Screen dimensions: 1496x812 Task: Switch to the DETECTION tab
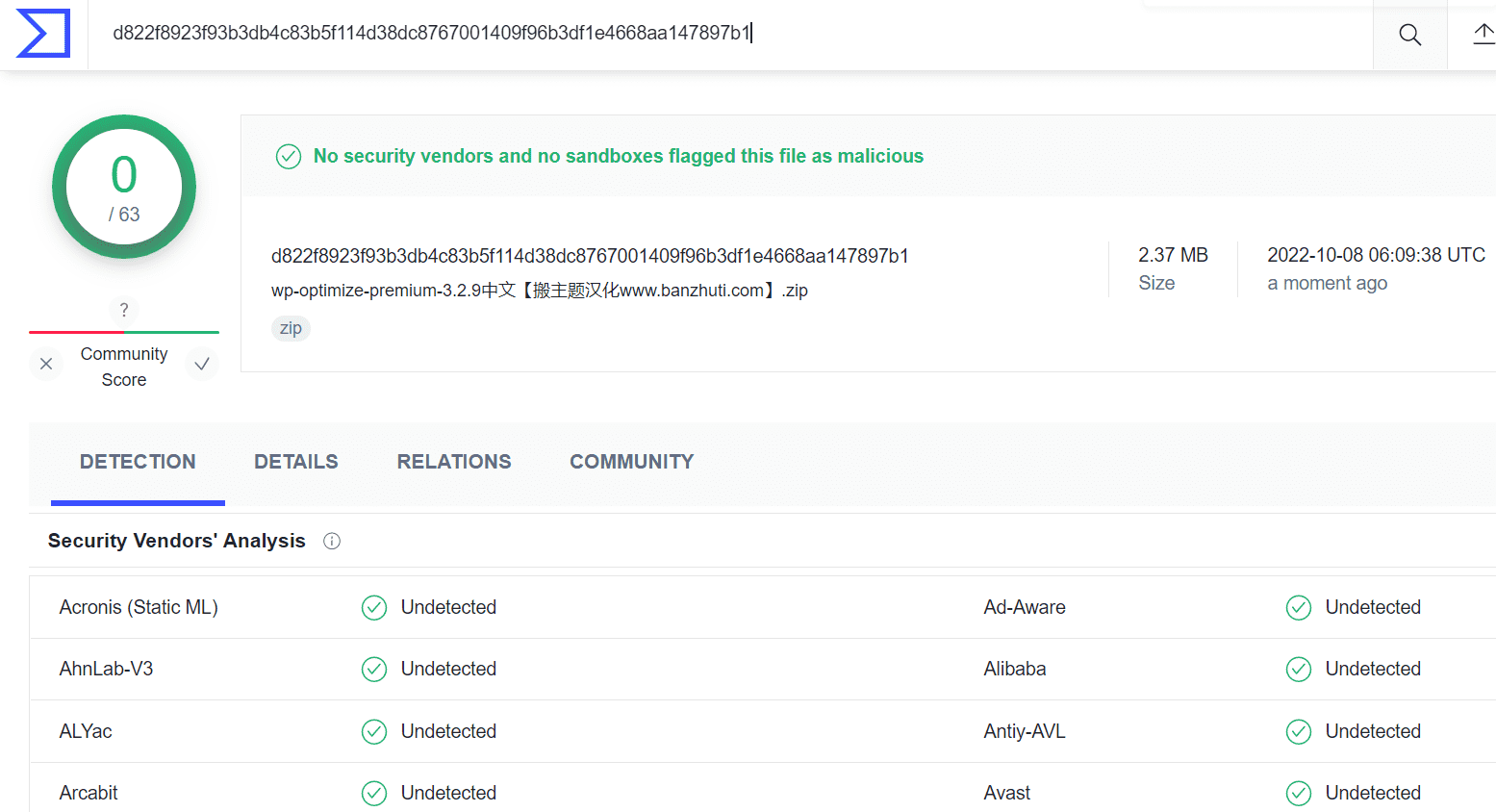[138, 462]
